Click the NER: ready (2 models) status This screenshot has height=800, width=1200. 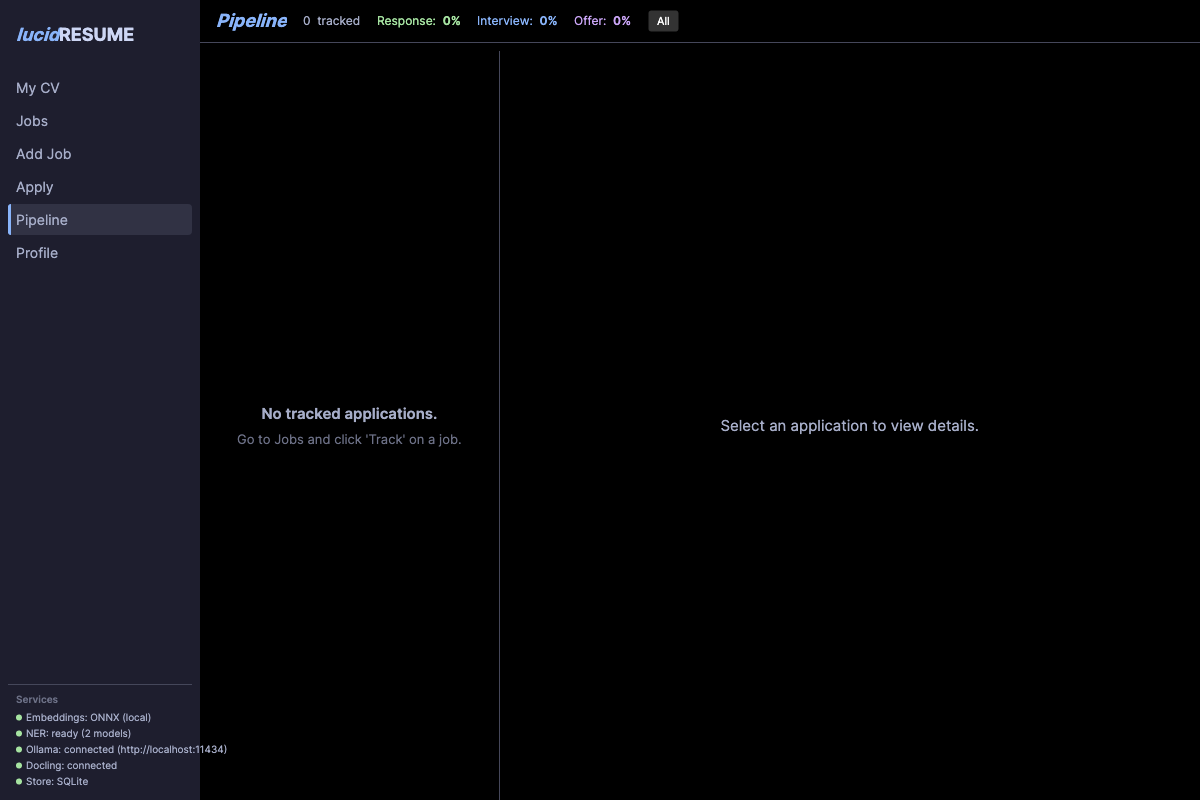[x=78, y=734]
